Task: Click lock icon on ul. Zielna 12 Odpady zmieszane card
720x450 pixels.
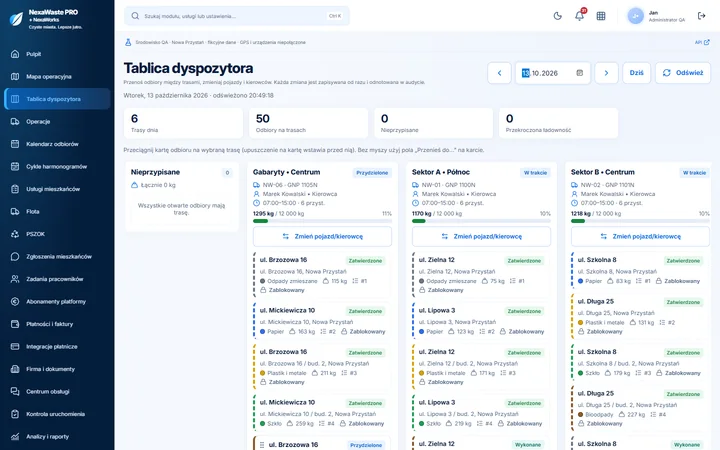Action: [x=422, y=290]
